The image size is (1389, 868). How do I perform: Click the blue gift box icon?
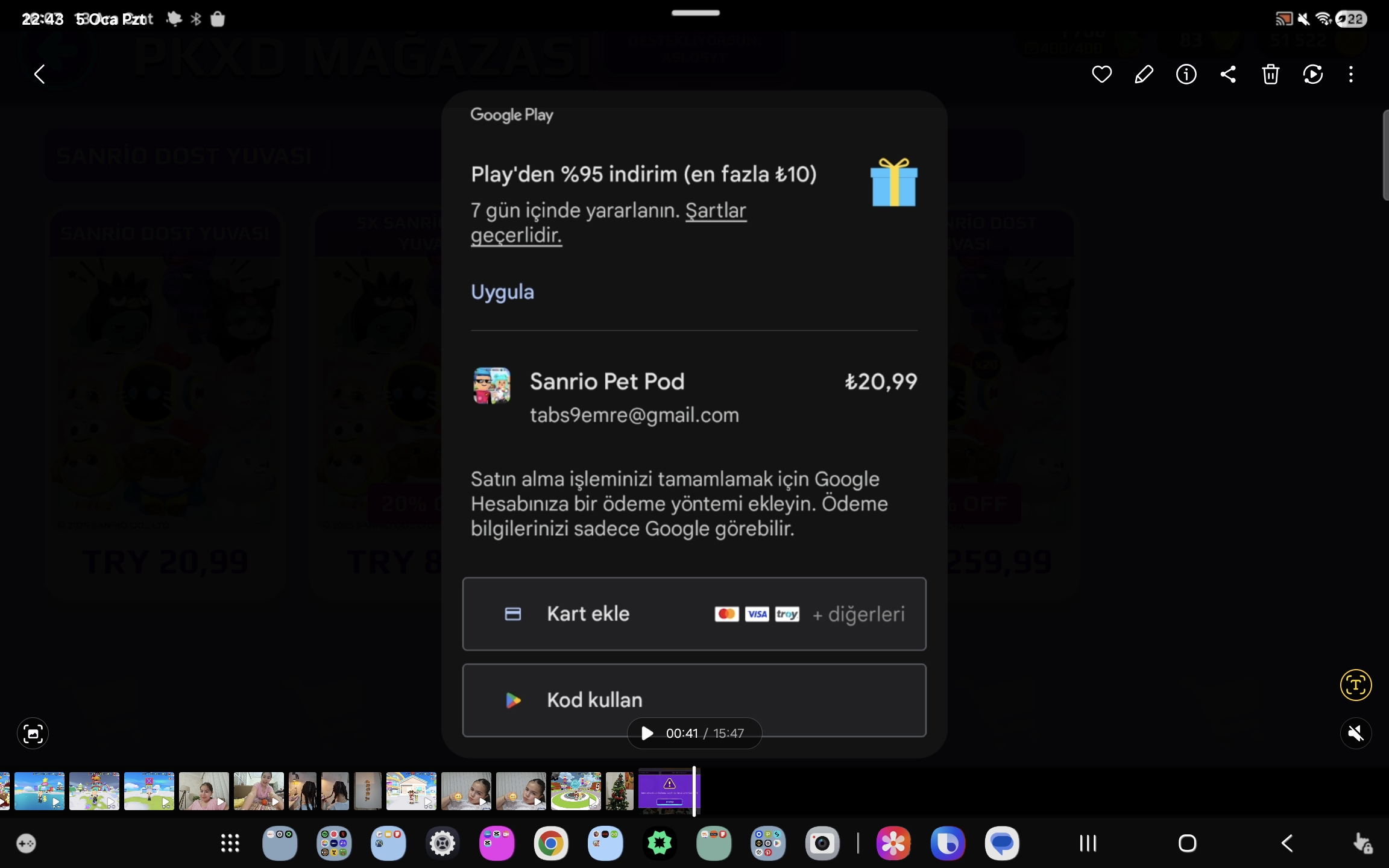point(893,182)
